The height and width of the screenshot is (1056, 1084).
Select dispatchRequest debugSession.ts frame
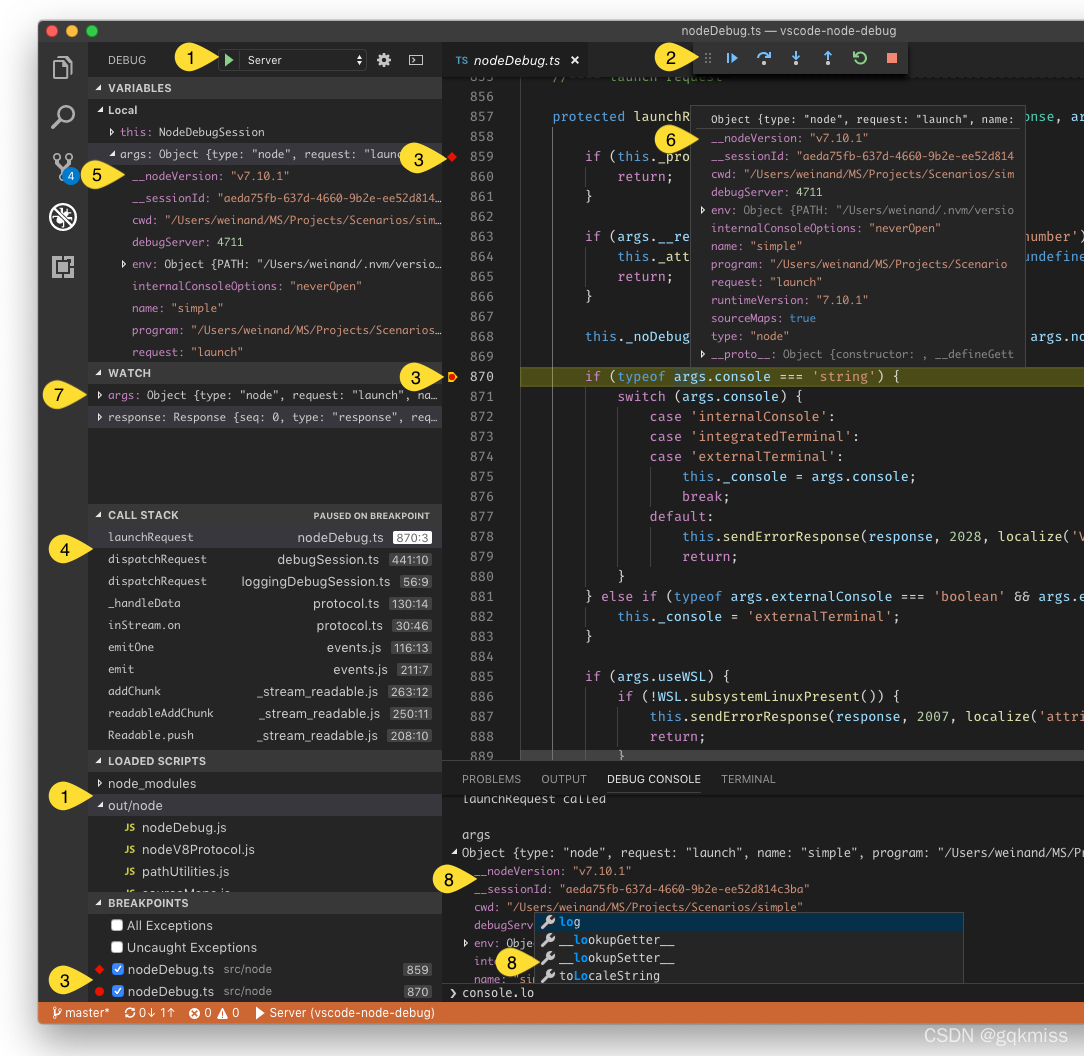[x=265, y=559]
